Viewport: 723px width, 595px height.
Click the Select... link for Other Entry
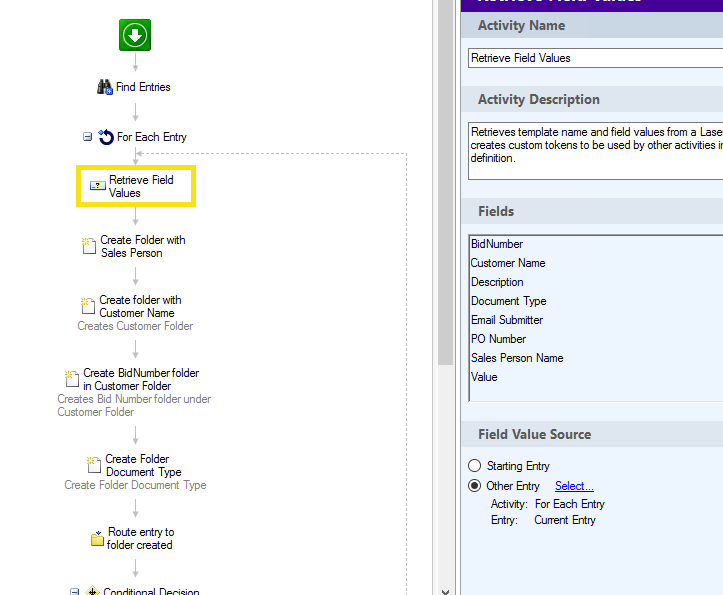(574, 486)
